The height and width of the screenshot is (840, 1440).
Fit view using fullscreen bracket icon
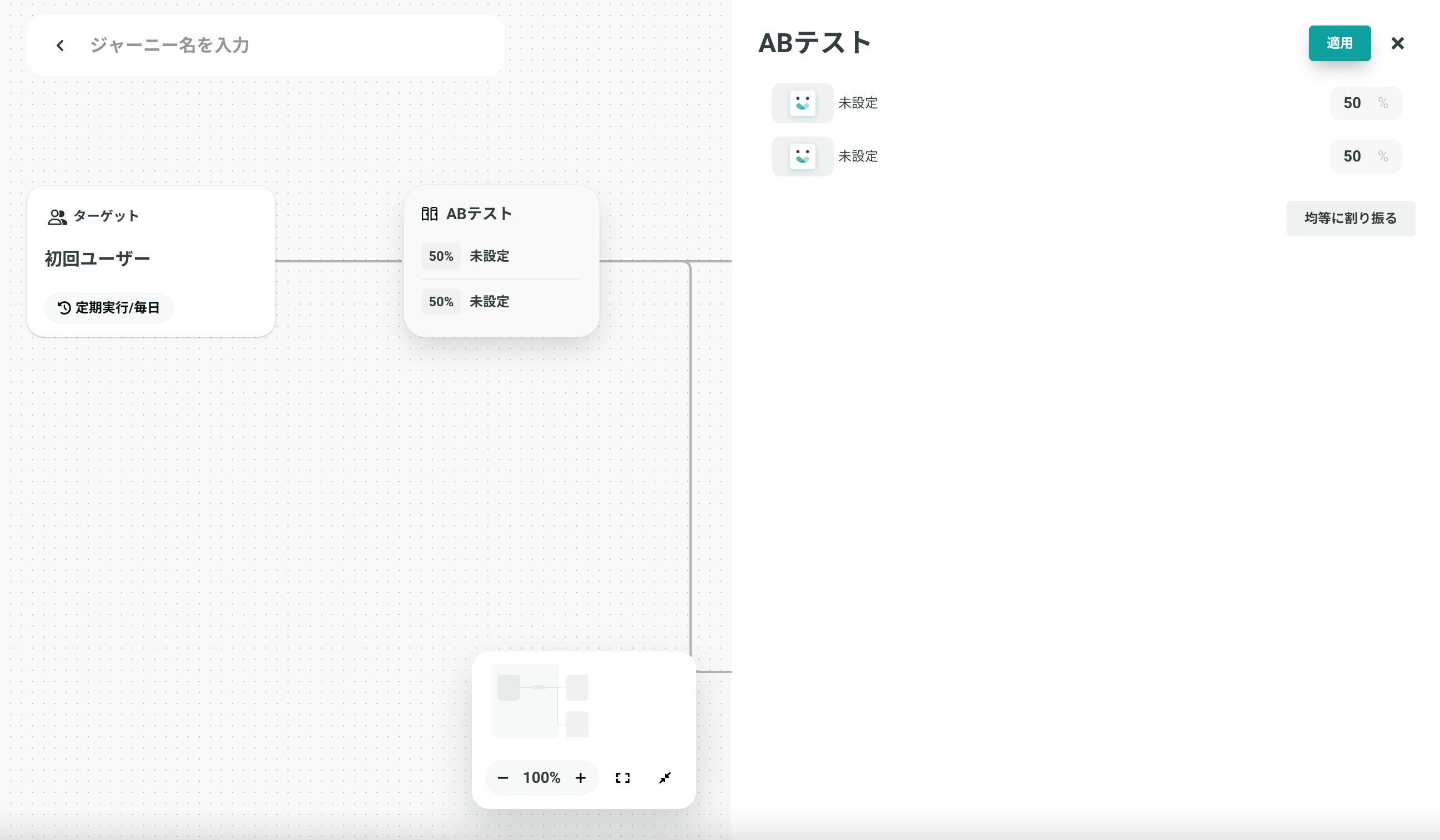pyautogui.click(x=623, y=778)
